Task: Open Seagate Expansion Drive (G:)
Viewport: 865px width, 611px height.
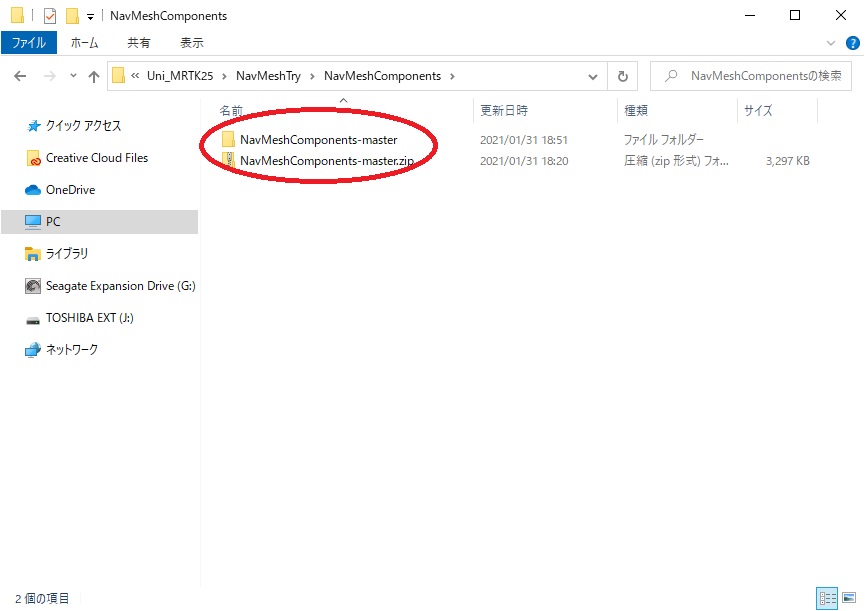Action: point(120,286)
